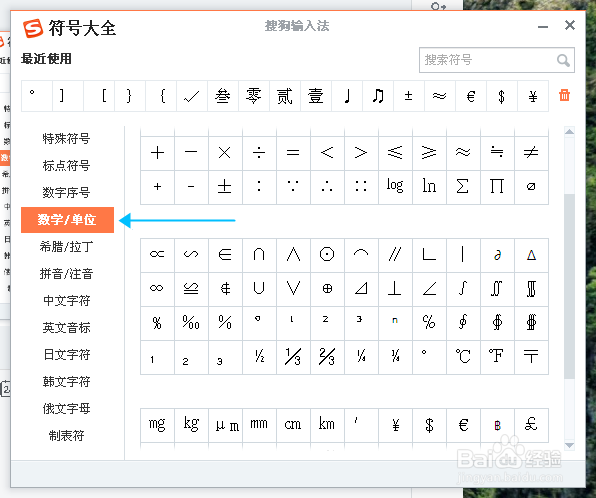The height and width of the screenshot is (498, 596).
Task: Insert the infinity symbol
Action: click(157, 289)
